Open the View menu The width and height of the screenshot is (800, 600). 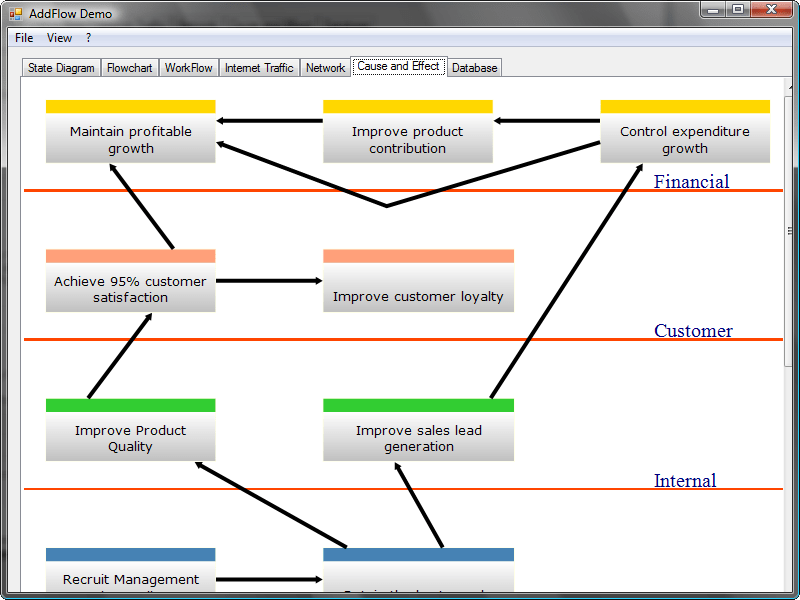tap(59, 37)
